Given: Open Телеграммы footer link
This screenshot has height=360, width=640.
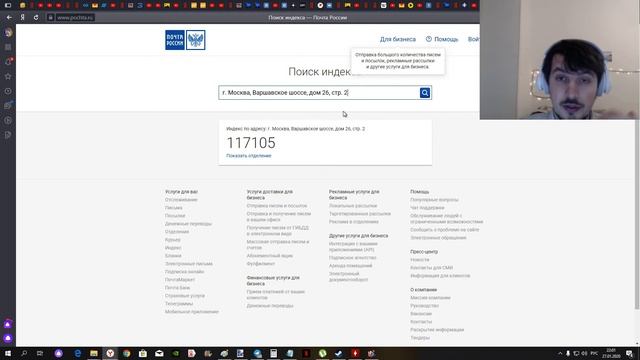Looking at the screenshot, I should (x=179, y=304).
